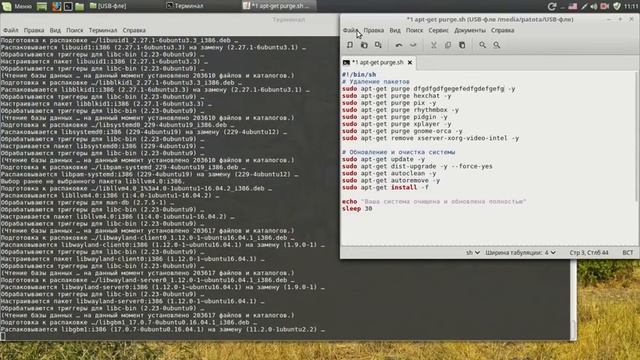This screenshot has width=640, height=360.
Task: Click the #!/bin/sh line in editor
Action: click(x=359, y=75)
